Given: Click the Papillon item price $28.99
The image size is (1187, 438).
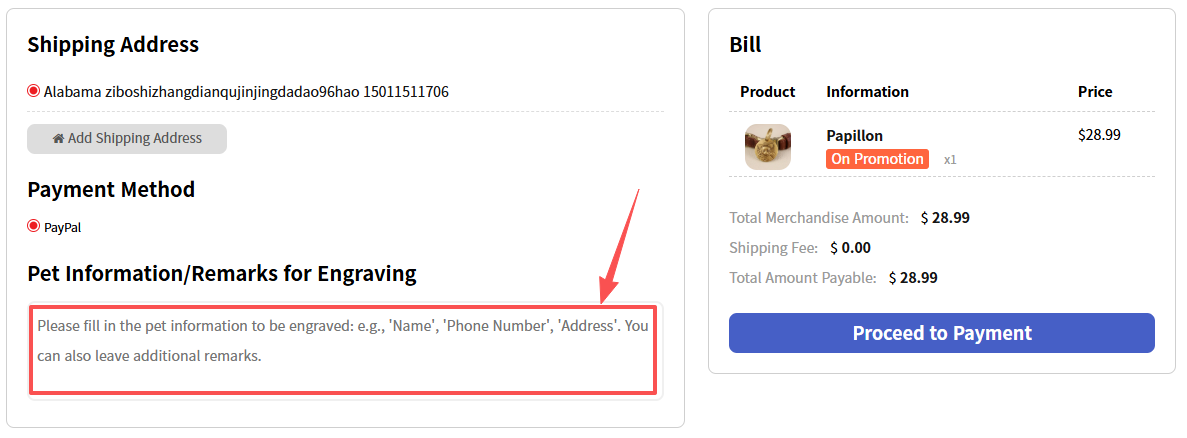Looking at the screenshot, I should point(1099,135).
